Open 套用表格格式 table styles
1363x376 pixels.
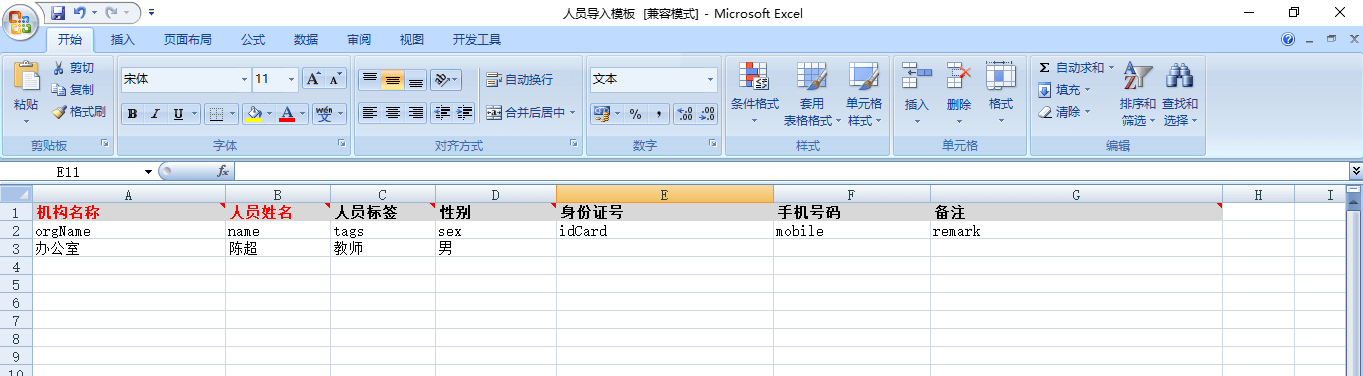tap(811, 93)
